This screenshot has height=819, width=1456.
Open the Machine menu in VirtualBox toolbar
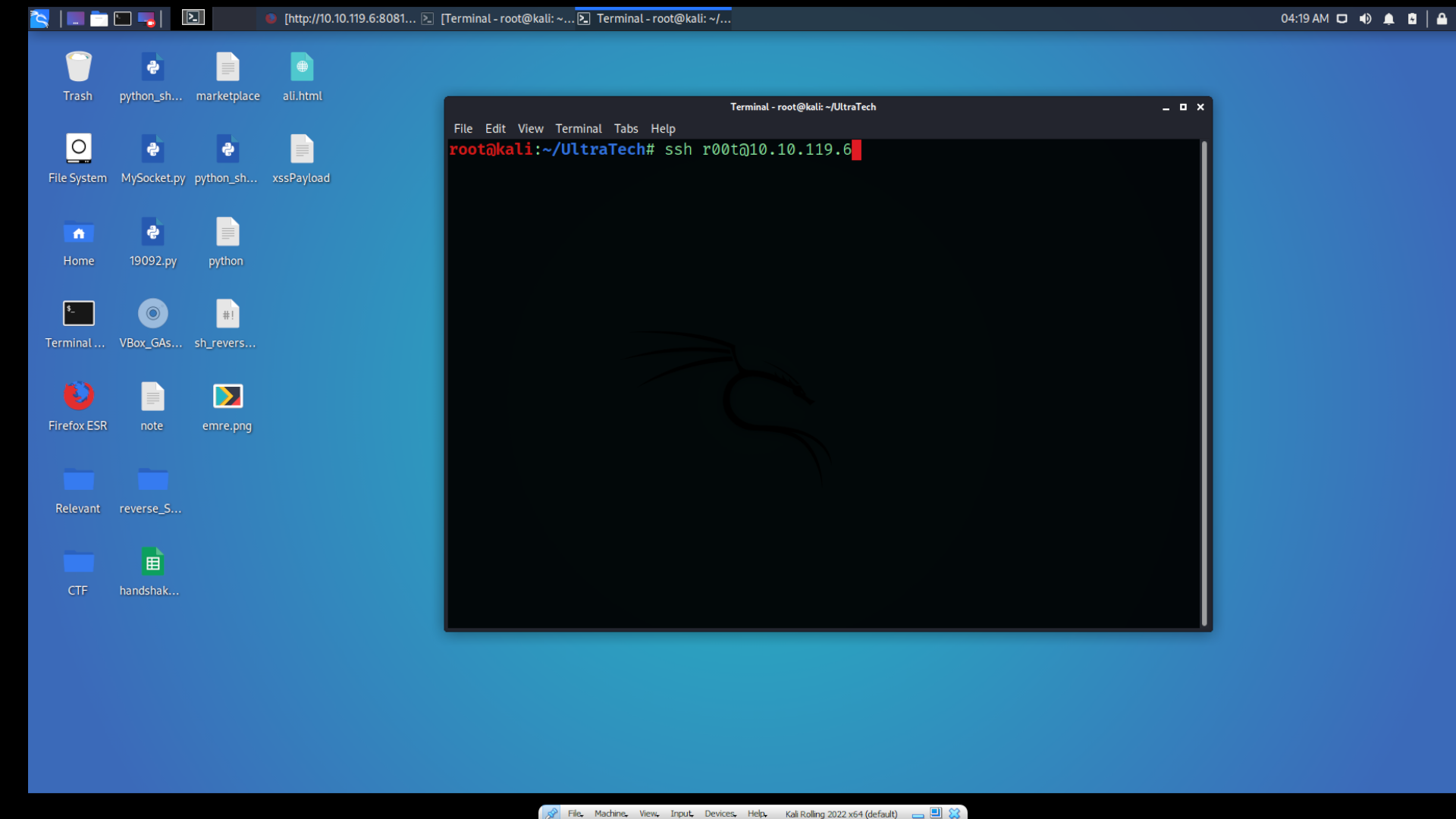[x=610, y=813]
